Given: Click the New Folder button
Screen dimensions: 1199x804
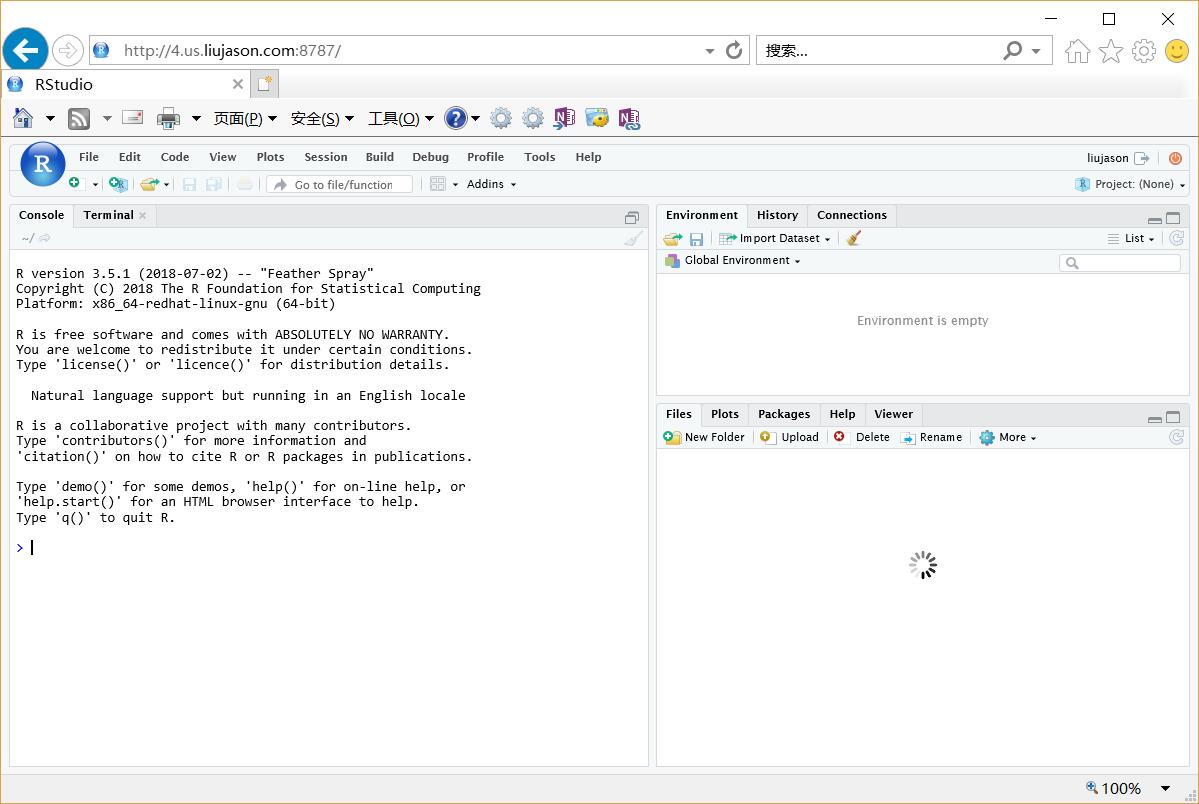Looking at the screenshot, I should coord(704,437).
